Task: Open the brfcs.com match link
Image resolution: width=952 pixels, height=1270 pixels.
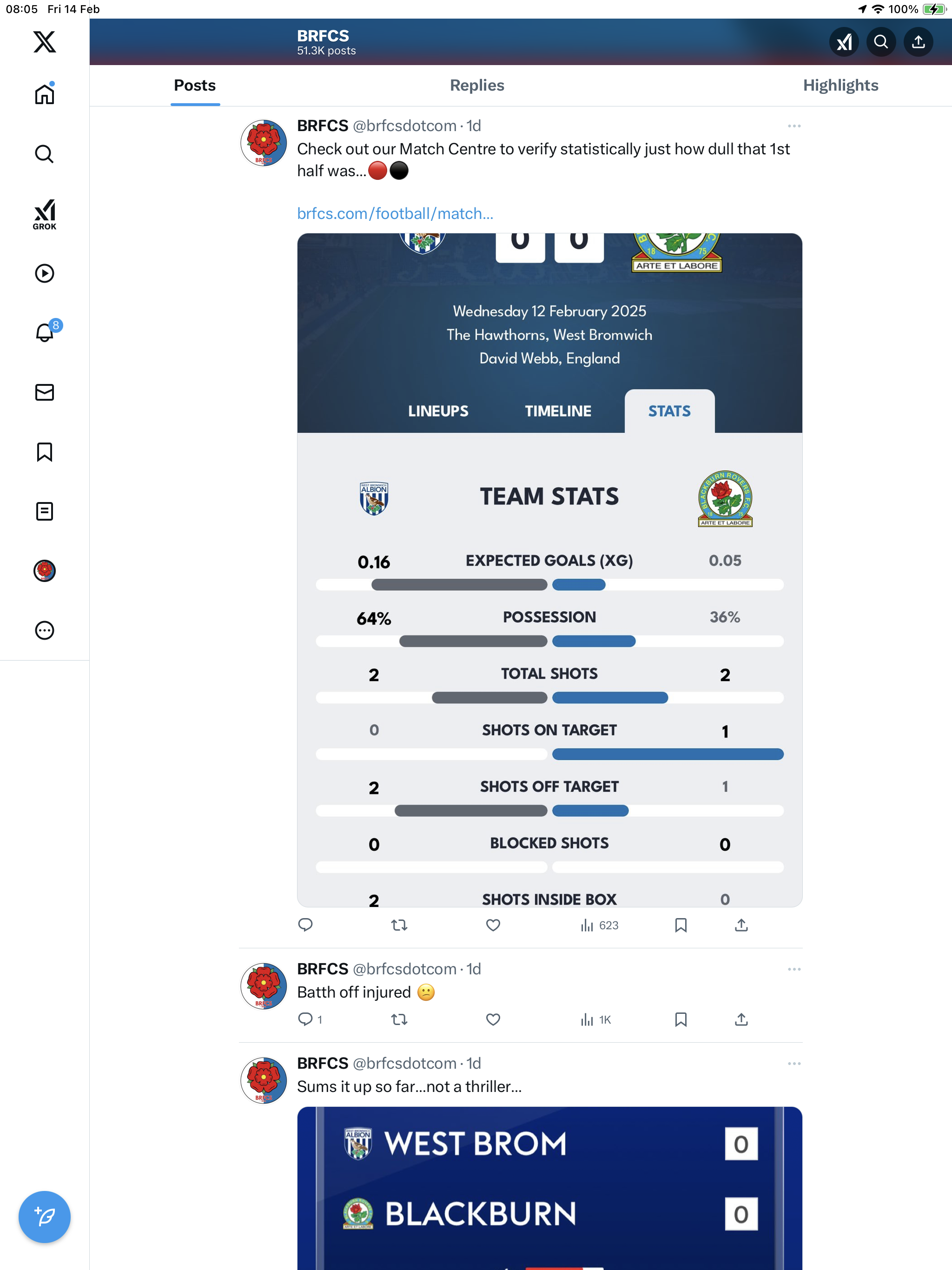Action: [395, 213]
